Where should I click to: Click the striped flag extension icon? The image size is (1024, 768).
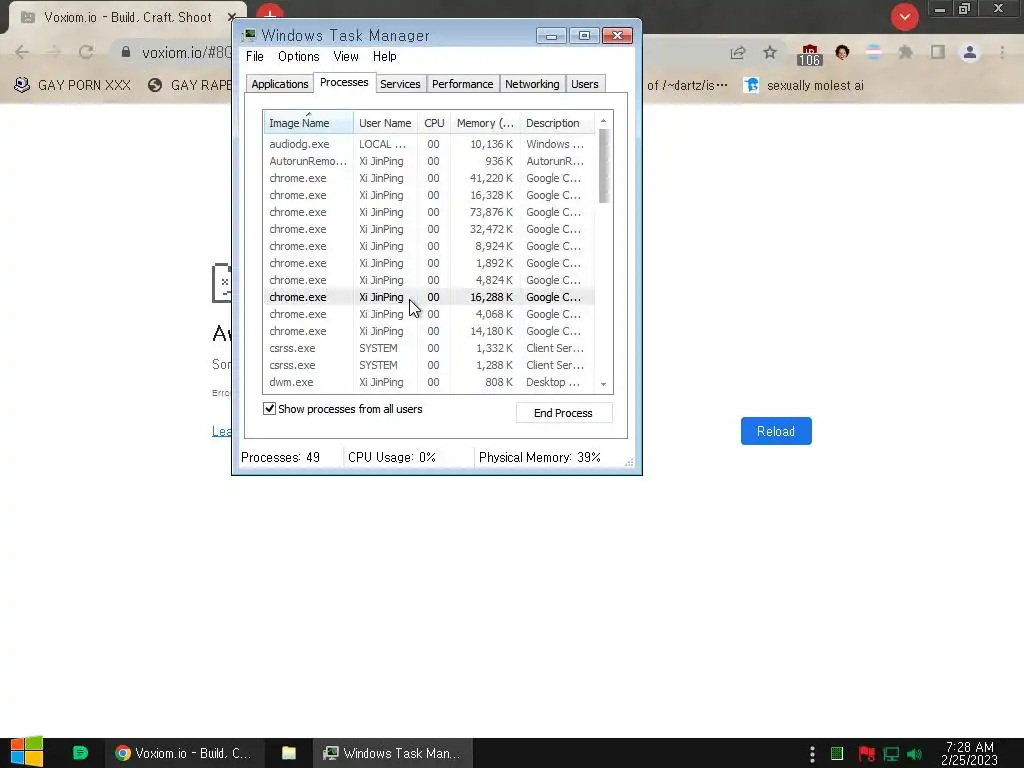874,52
